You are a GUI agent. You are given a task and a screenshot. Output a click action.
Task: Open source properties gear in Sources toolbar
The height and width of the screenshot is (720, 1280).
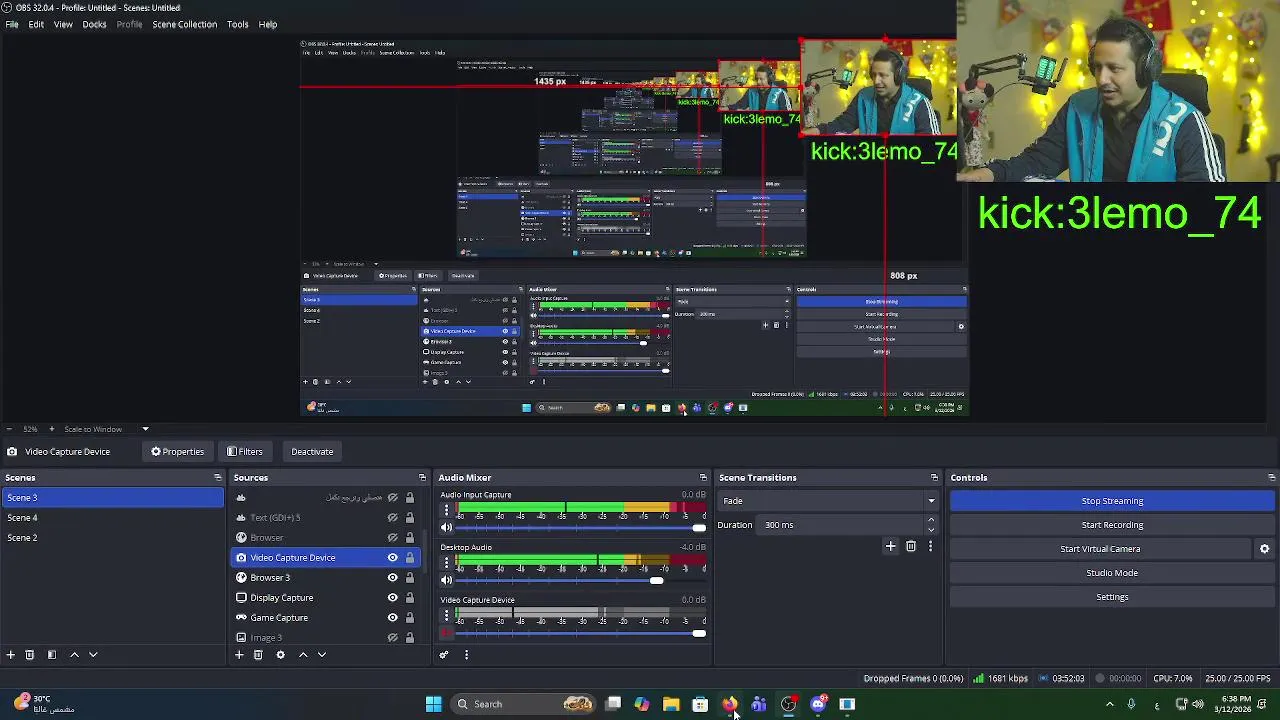coord(280,655)
